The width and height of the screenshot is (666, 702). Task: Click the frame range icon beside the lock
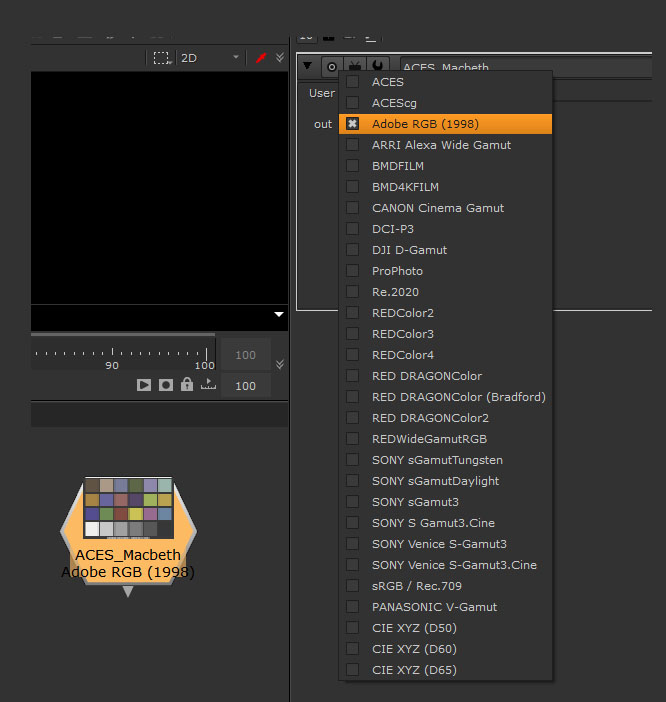pyautogui.click(x=208, y=385)
